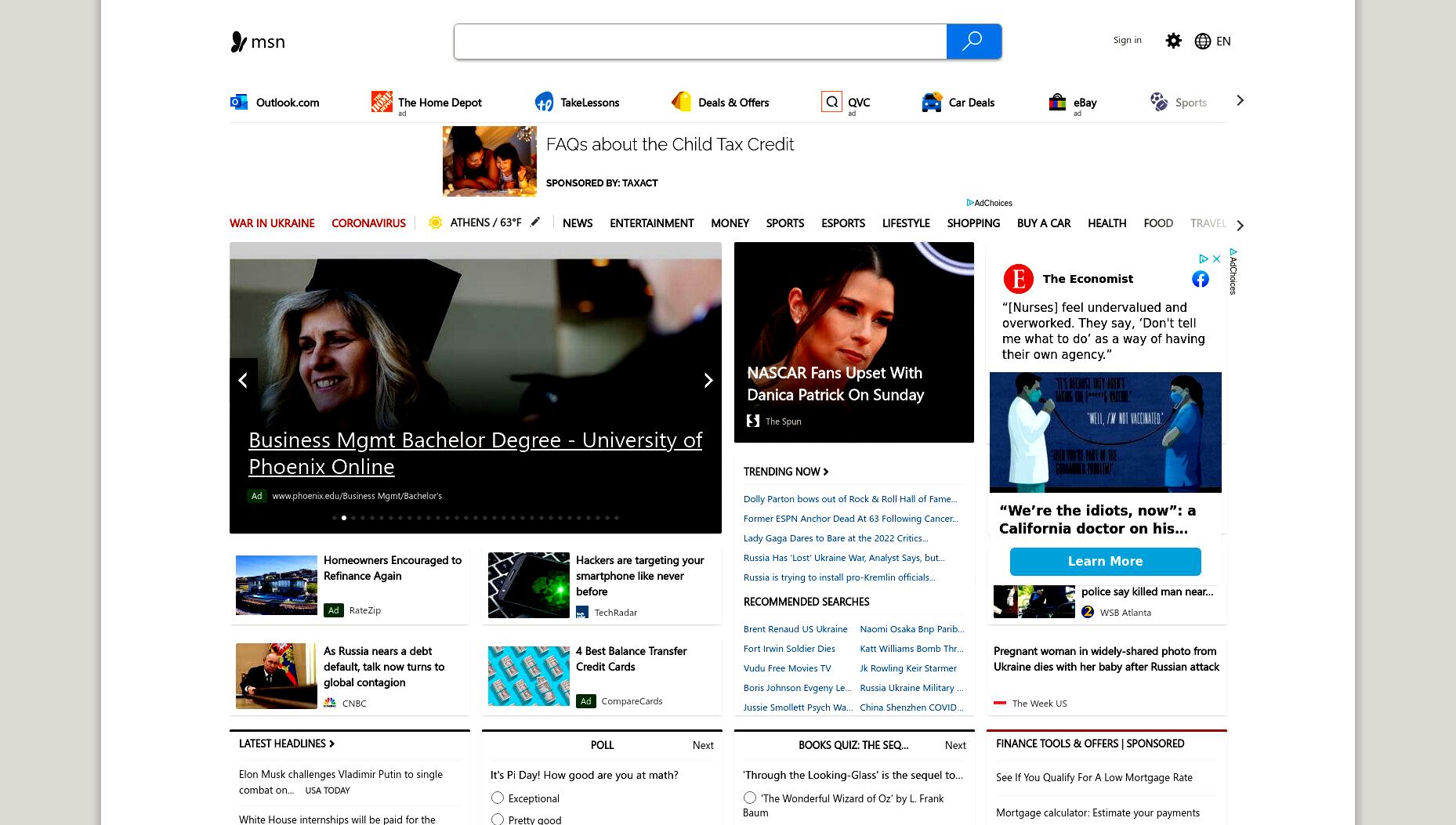The image size is (1456, 825).
Task: Click the blue search magnifier button
Action: coord(973,42)
